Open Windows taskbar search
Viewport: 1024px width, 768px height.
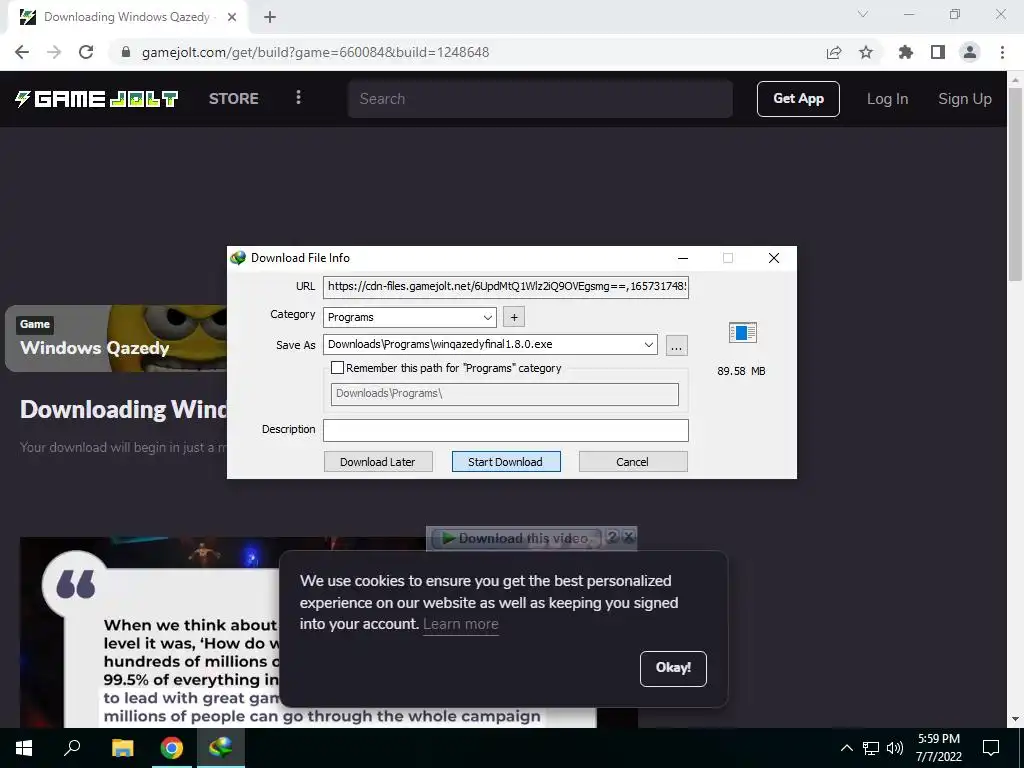pos(72,748)
